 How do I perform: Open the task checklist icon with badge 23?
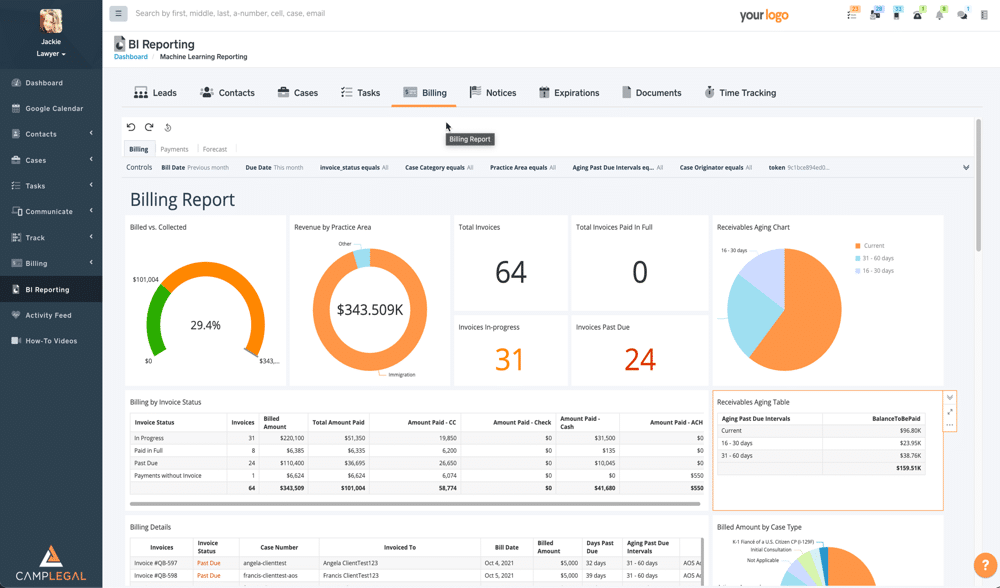pos(851,15)
